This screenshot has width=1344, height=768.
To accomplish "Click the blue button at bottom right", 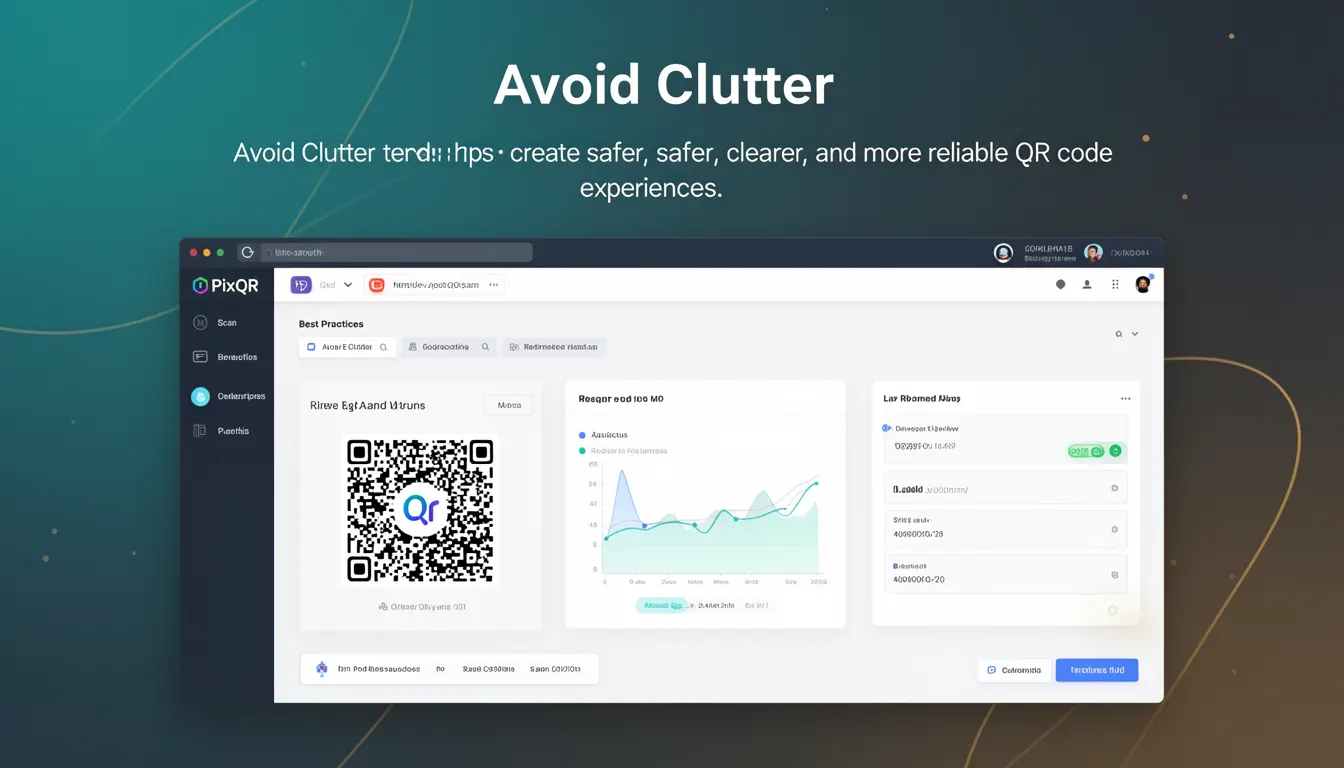I will tap(1097, 670).
